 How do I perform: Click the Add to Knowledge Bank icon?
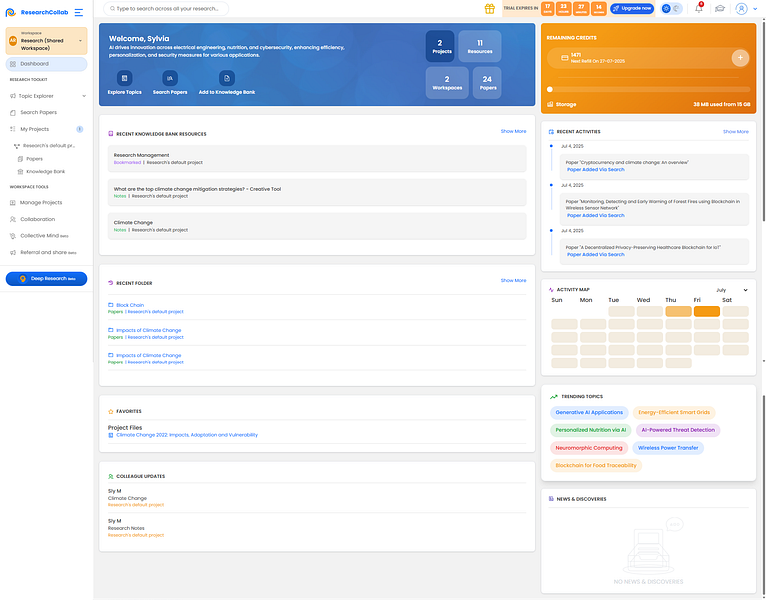point(227,78)
